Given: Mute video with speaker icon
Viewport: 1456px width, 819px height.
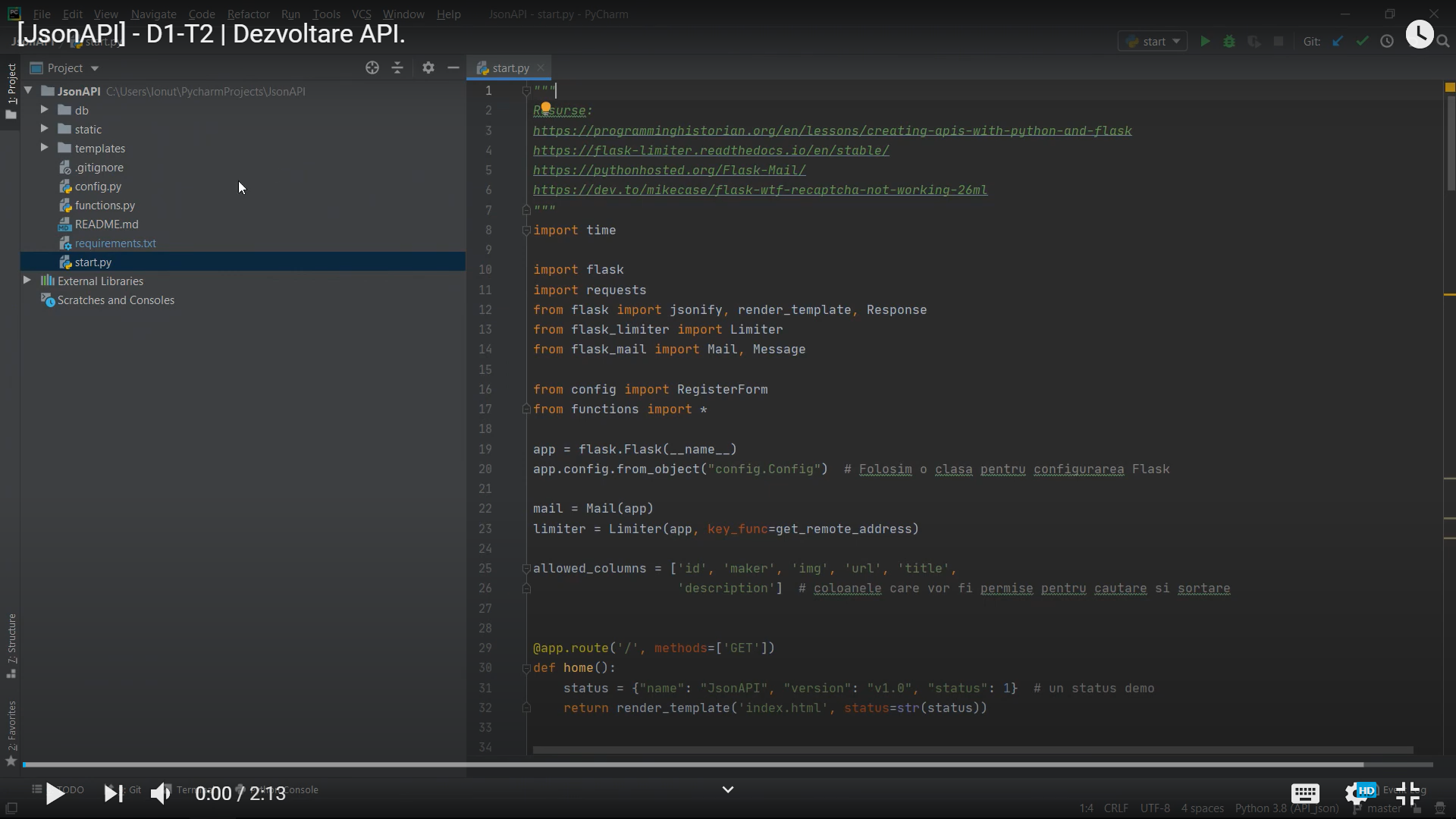Looking at the screenshot, I should pyautogui.click(x=161, y=793).
